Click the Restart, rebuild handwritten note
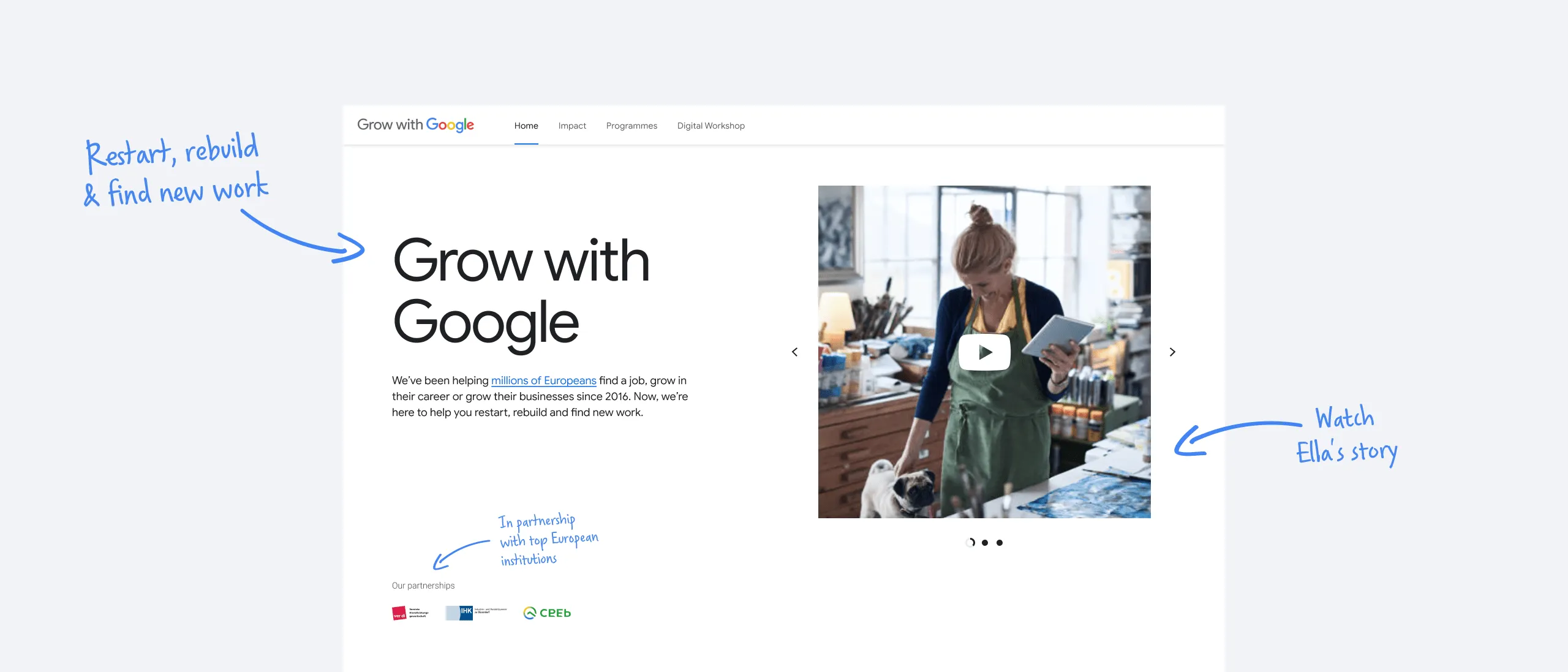This screenshot has height=672, width=1568. (x=176, y=170)
